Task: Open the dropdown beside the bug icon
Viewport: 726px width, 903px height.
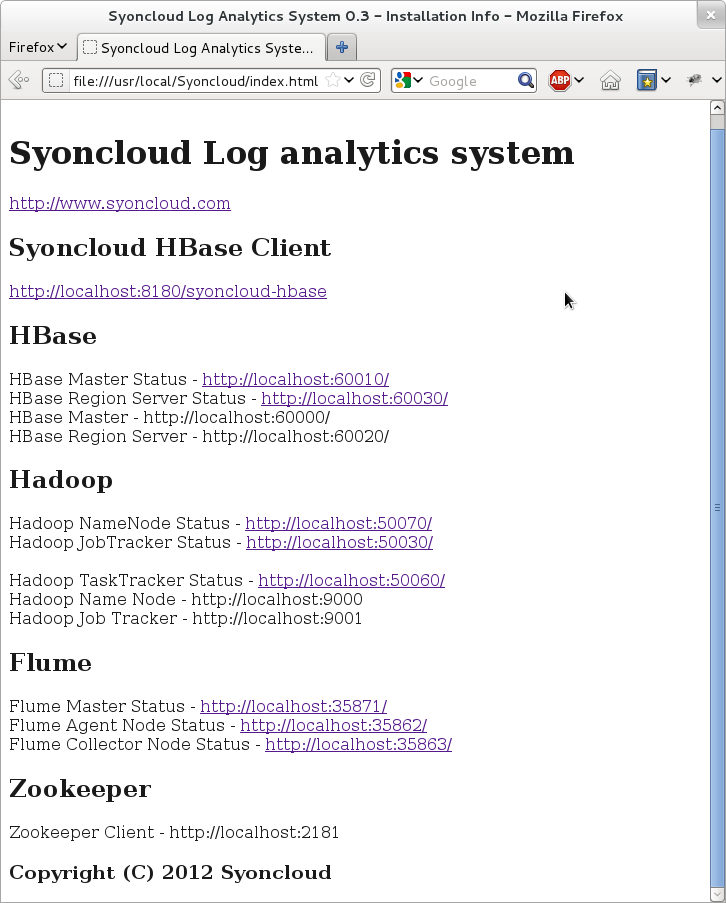Action: (x=717, y=80)
